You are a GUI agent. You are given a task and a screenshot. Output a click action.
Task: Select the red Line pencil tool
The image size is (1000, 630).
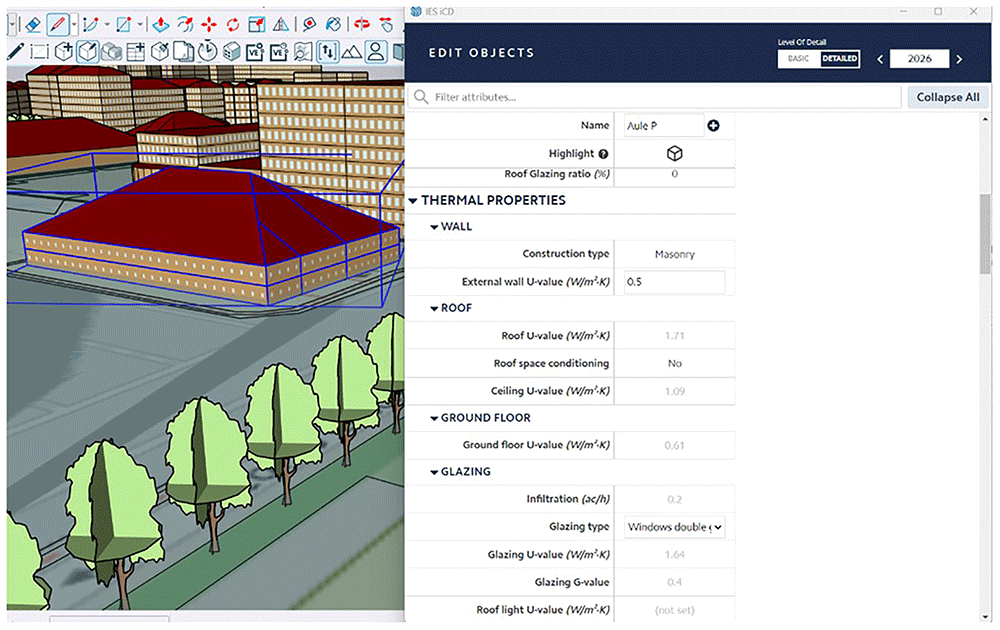click(57, 25)
